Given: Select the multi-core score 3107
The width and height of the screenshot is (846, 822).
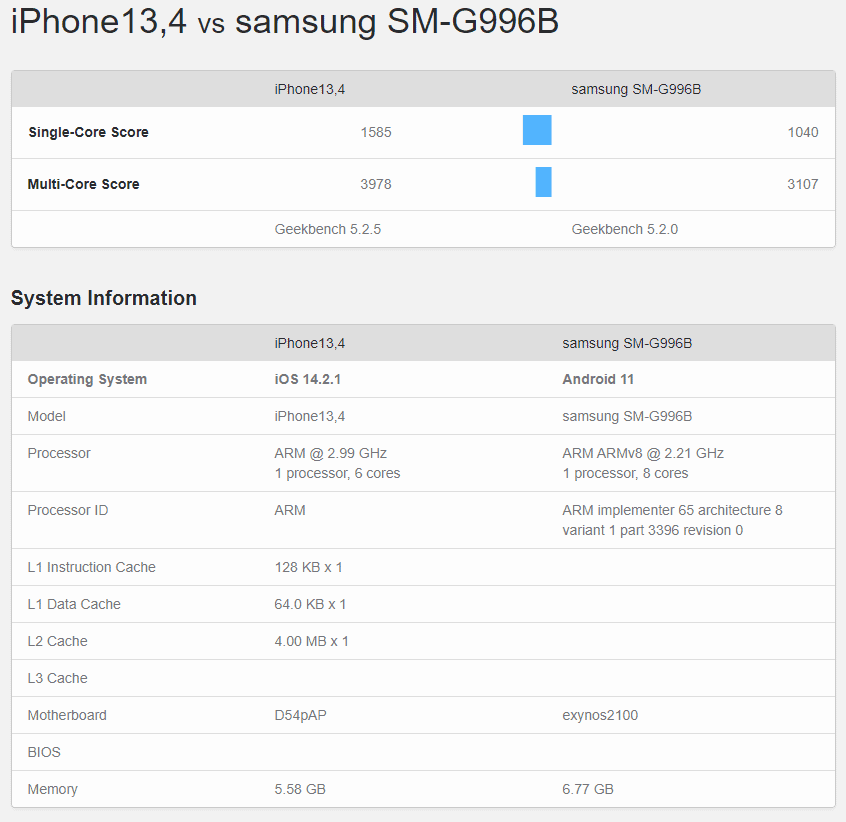Looking at the screenshot, I should pos(804,184).
